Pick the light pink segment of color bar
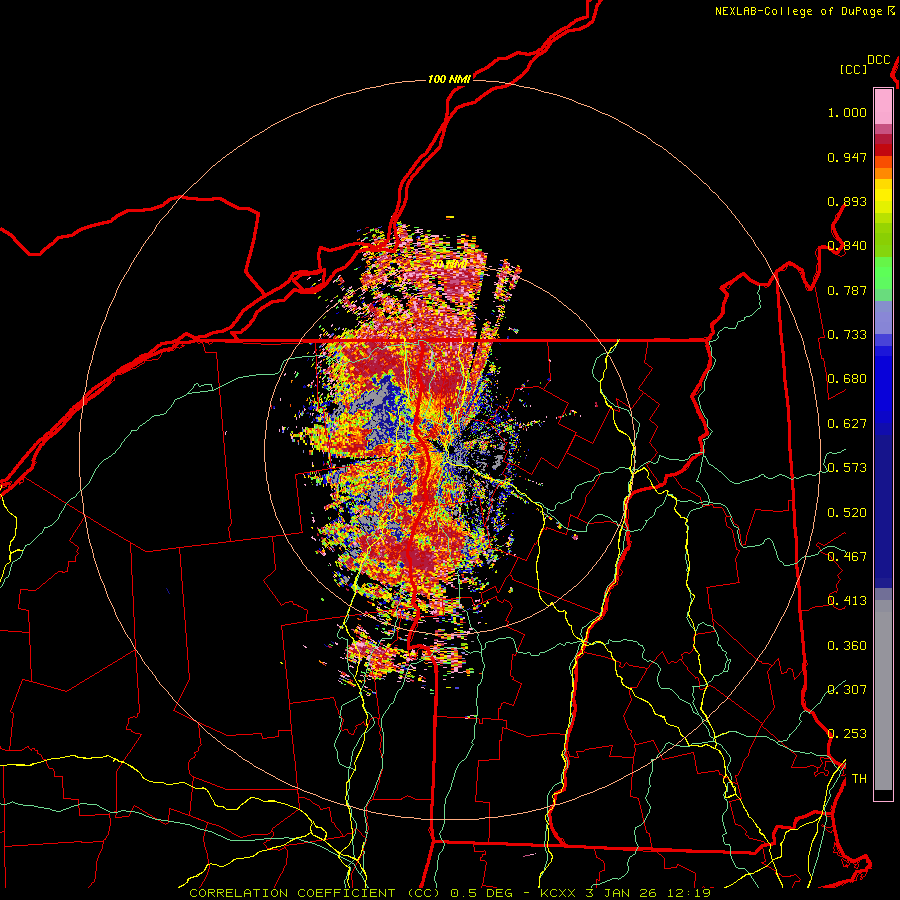Screen dimensions: 900x900 [883, 107]
